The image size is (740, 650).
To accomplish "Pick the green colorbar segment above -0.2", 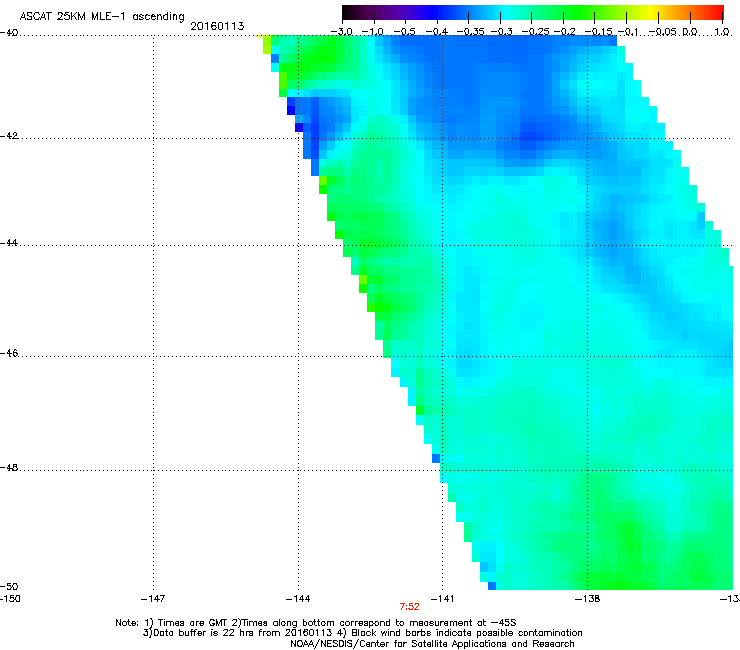I will pyautogui.click(x=563, y=13).
